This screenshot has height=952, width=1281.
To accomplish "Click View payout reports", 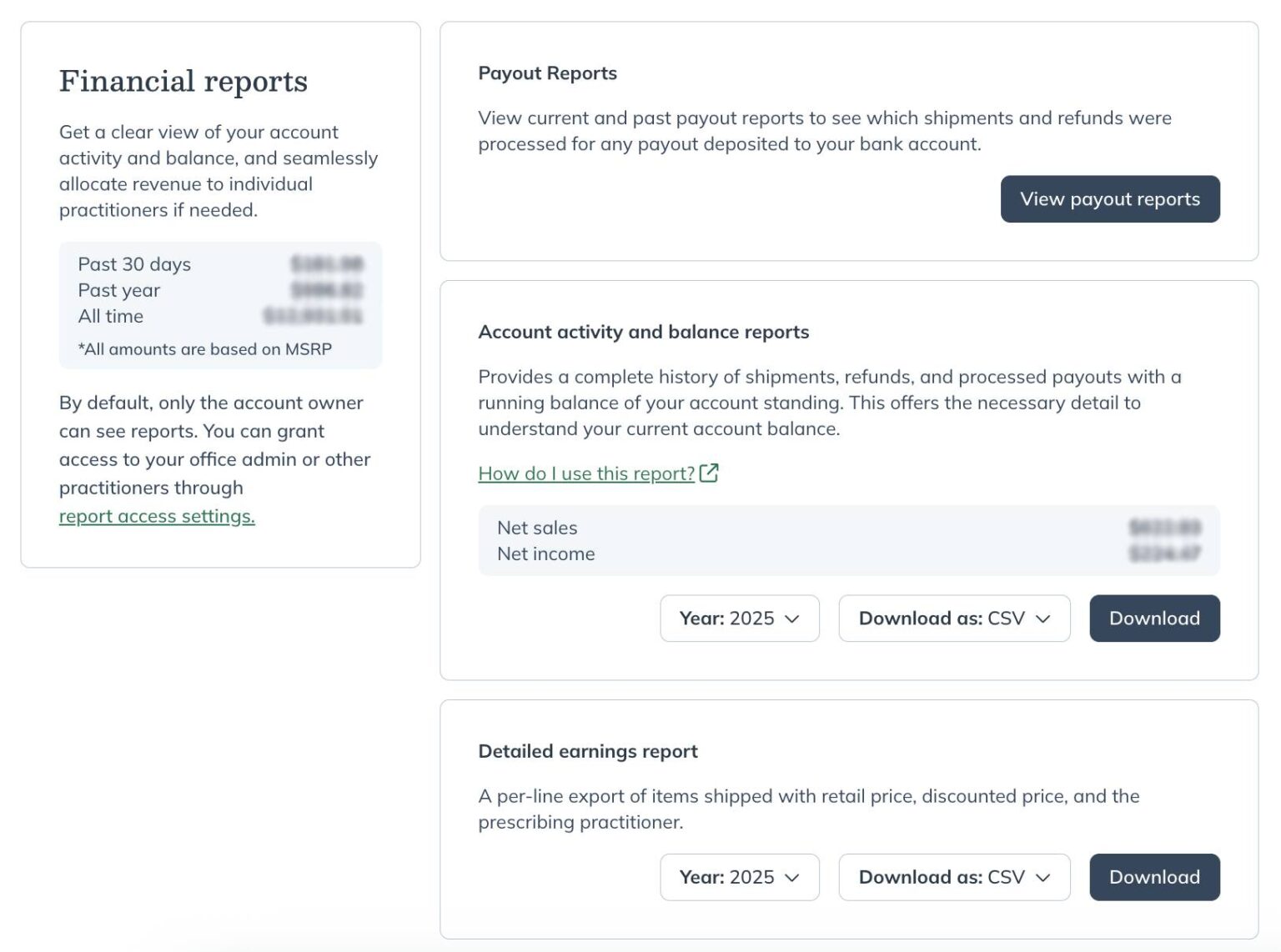I will 1110,198.
